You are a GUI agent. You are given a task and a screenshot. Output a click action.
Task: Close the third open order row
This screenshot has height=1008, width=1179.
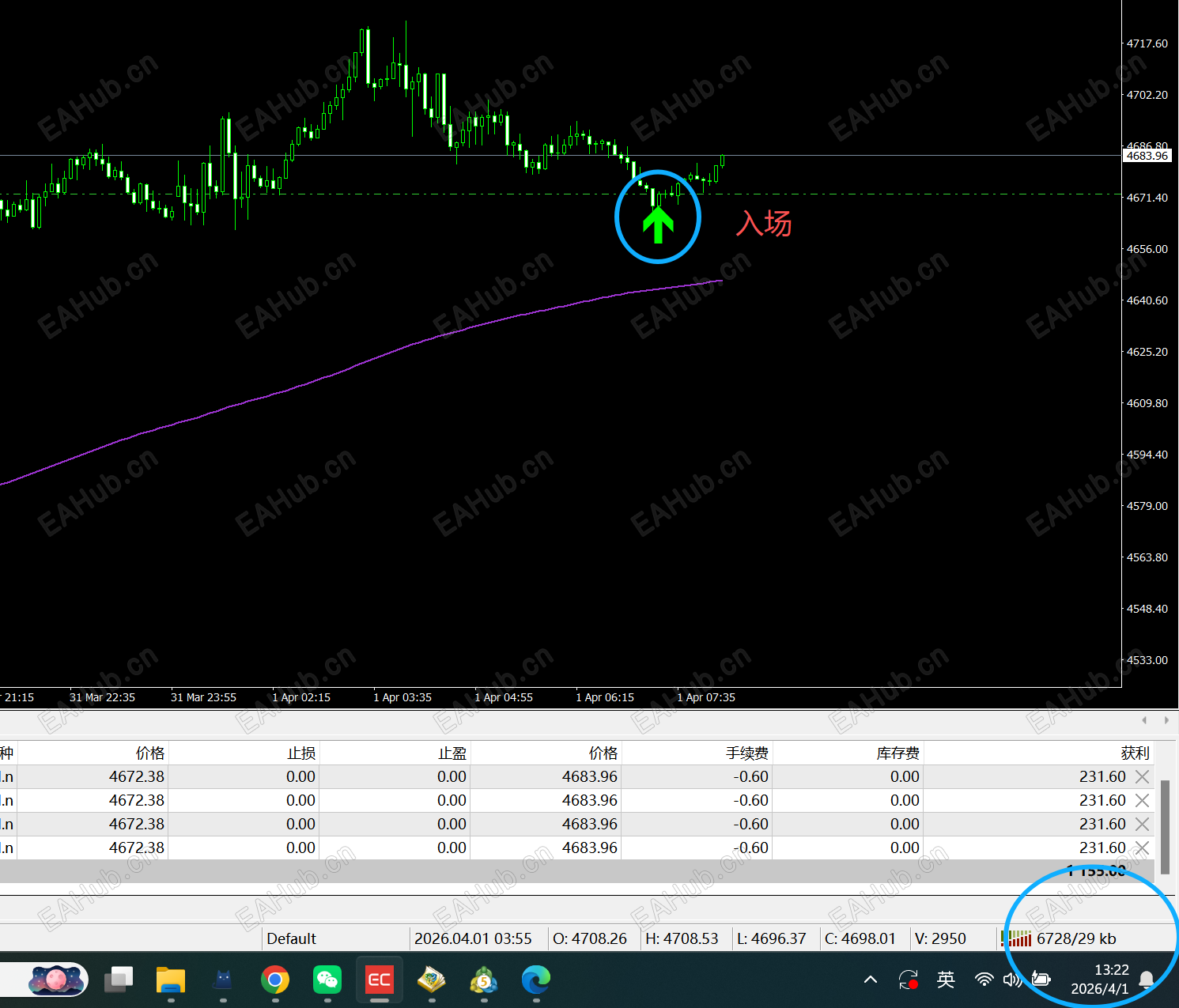[1142, 825]
